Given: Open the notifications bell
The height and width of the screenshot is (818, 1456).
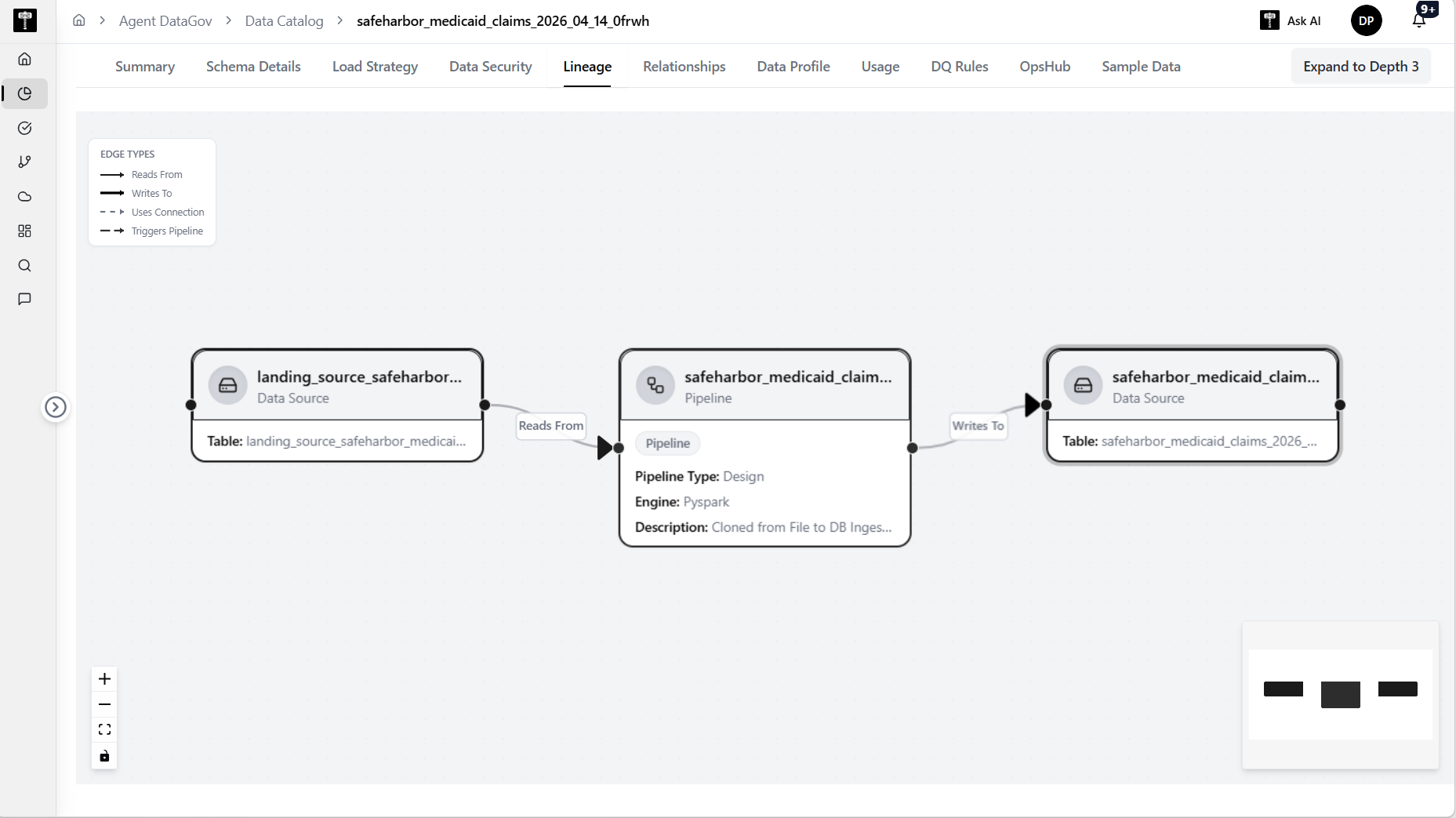Looking at the screenshot, I should tap(1419, 20).
